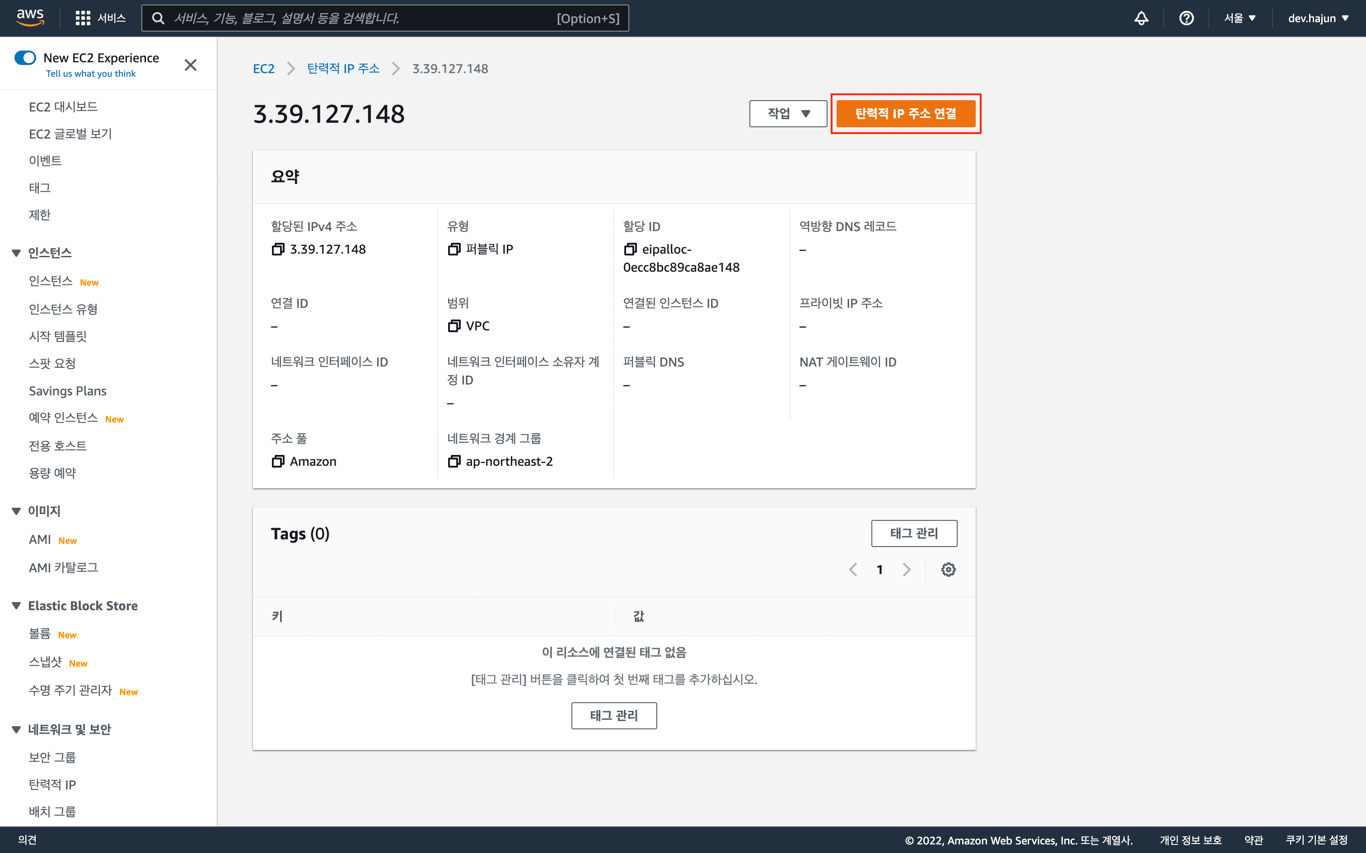
Task: Click 쿠키 기본 설정 footer link
Action: click(x=1317, y=840)
